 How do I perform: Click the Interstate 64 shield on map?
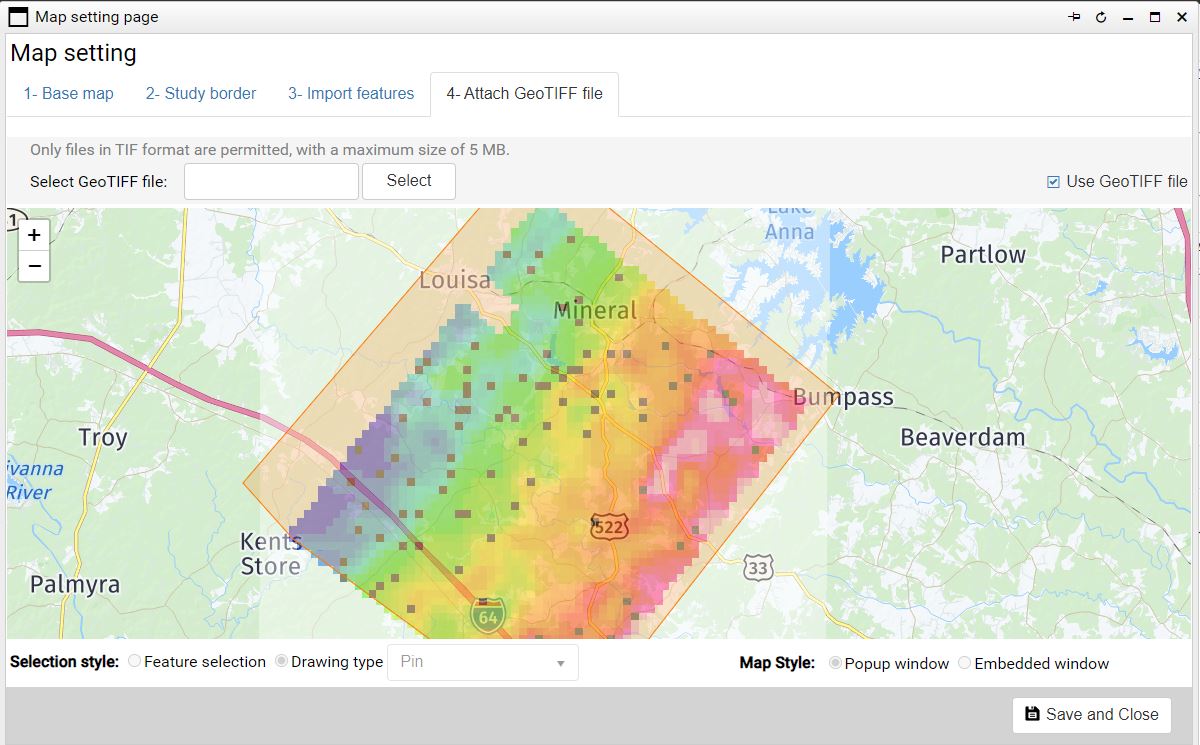(487, 616)
